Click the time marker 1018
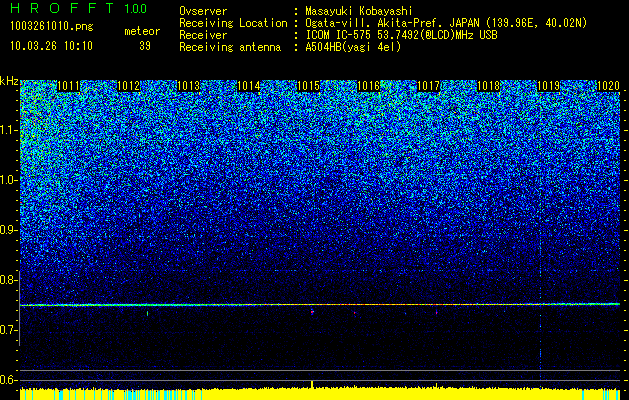Viewport: 629px width, 400px height. pyautogui.click(x=489, y=86)
